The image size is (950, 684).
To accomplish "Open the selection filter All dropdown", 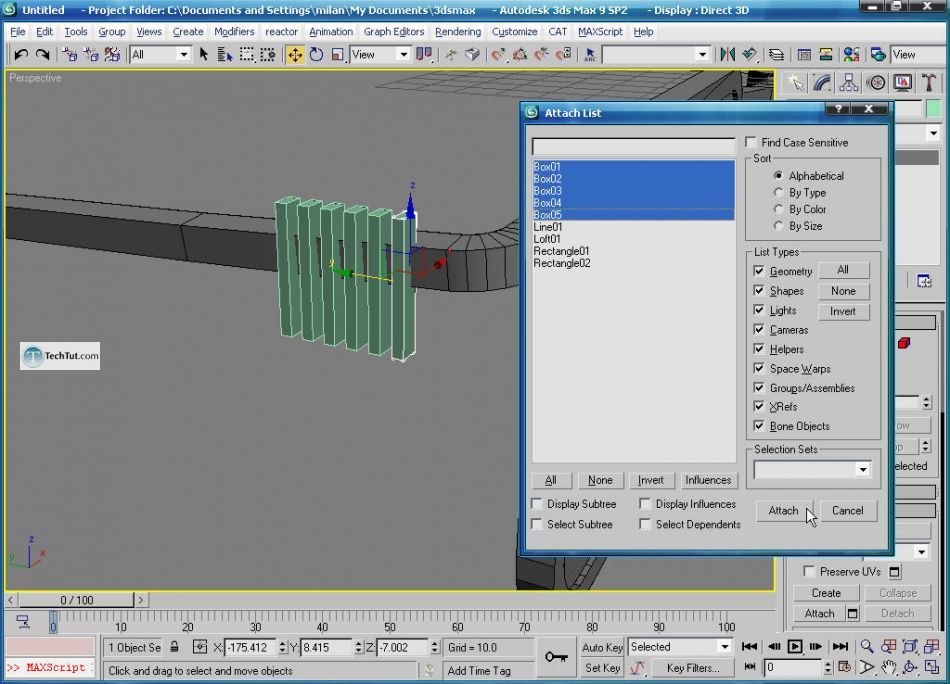I will pos(183,55).
